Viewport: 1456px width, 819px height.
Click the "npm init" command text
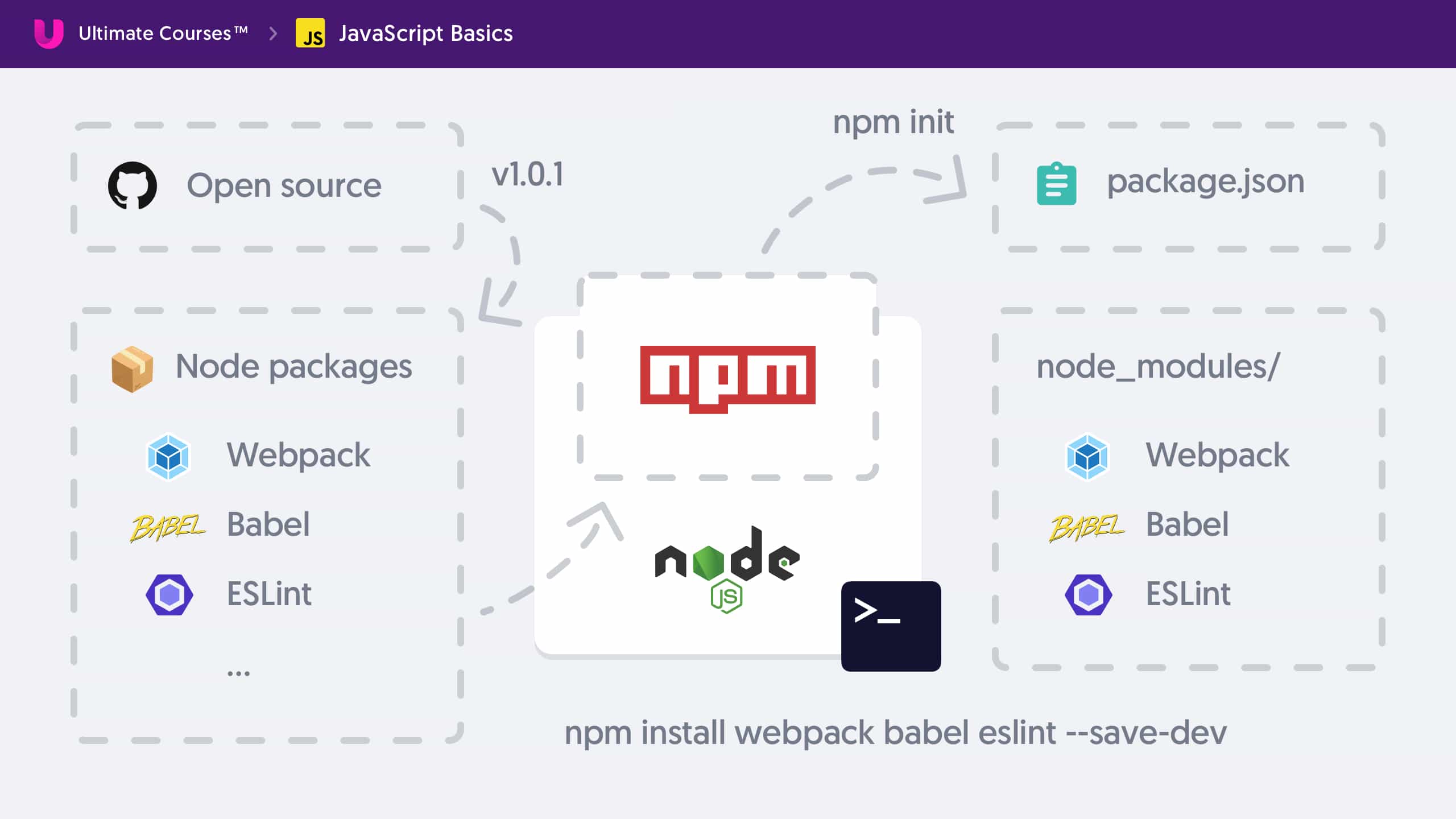point(893,123)
